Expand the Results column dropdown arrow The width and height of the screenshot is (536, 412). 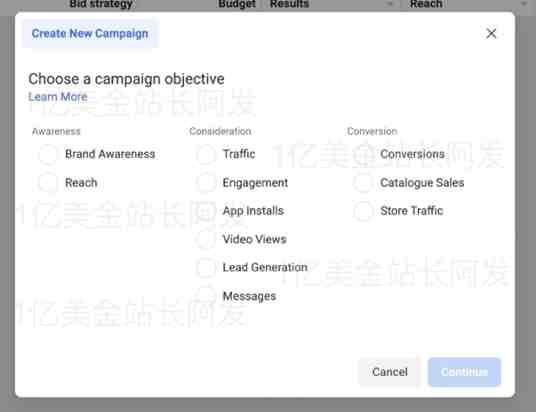390,4
